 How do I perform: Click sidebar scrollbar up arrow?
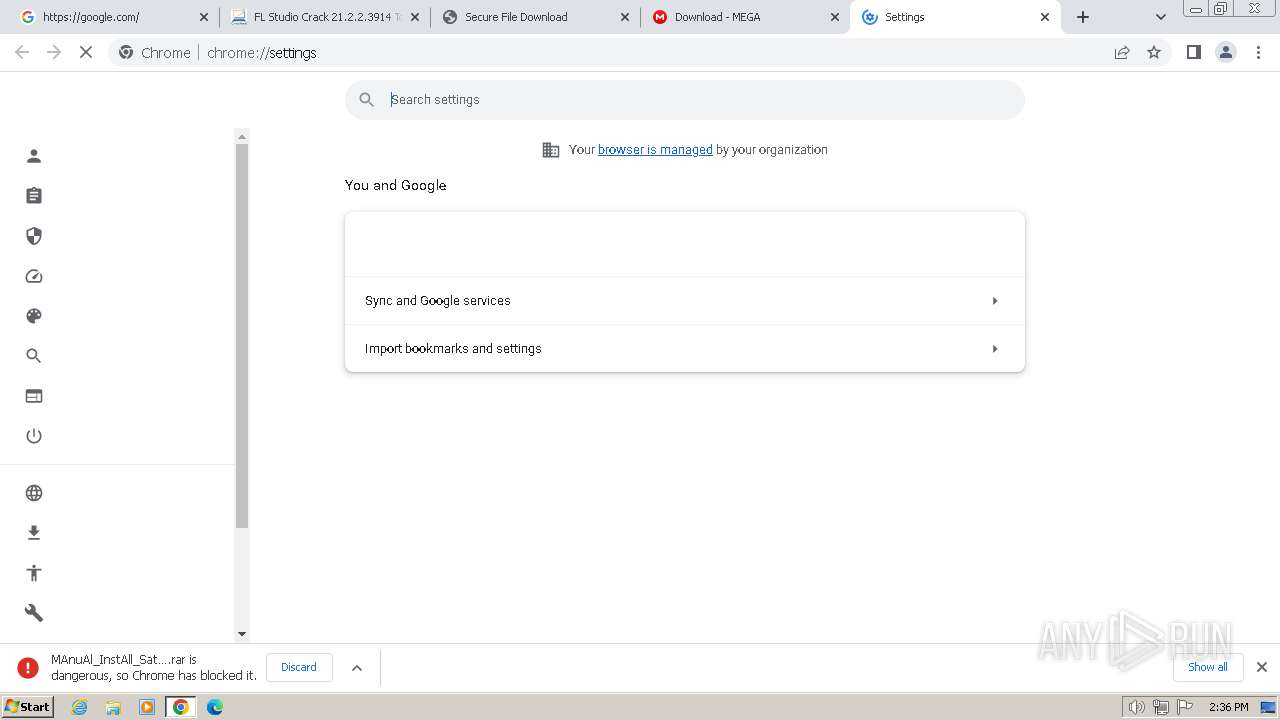tap(241, 136)
